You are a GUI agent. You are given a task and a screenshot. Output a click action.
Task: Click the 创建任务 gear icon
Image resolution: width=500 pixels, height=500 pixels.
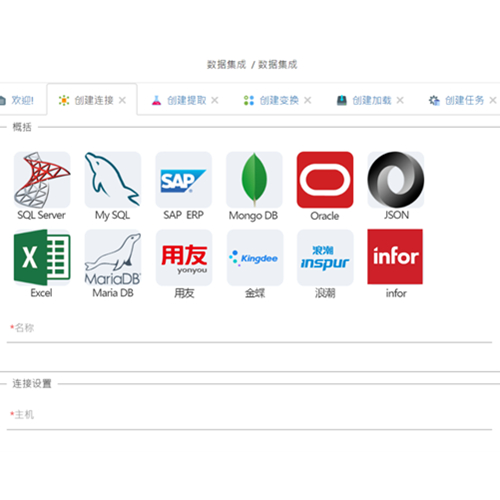[x=434, y=100]
